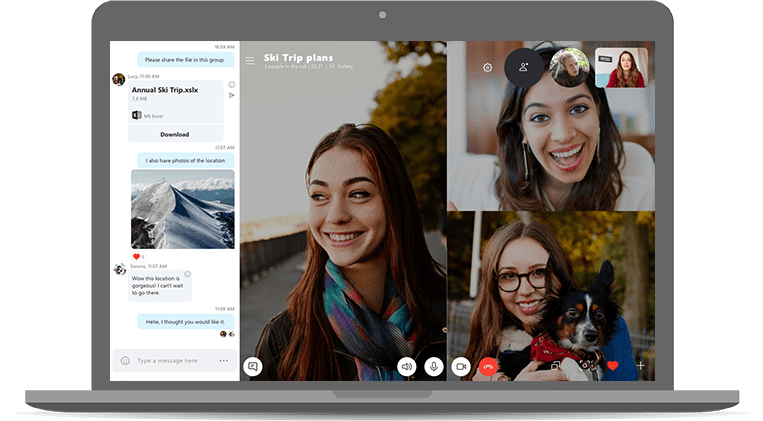End the call with red hang-up button
Image resolution: width=763 pixels, height=421 pixels.
[488, 367]
